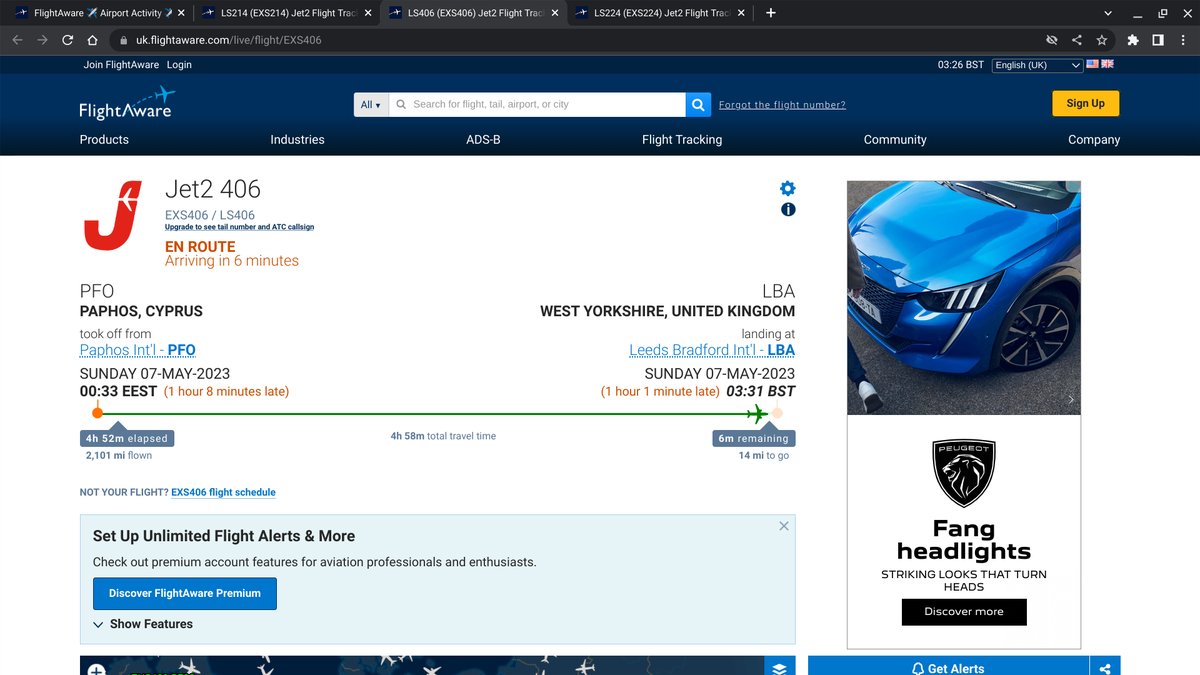Click the flight search input field

[537, 104]
